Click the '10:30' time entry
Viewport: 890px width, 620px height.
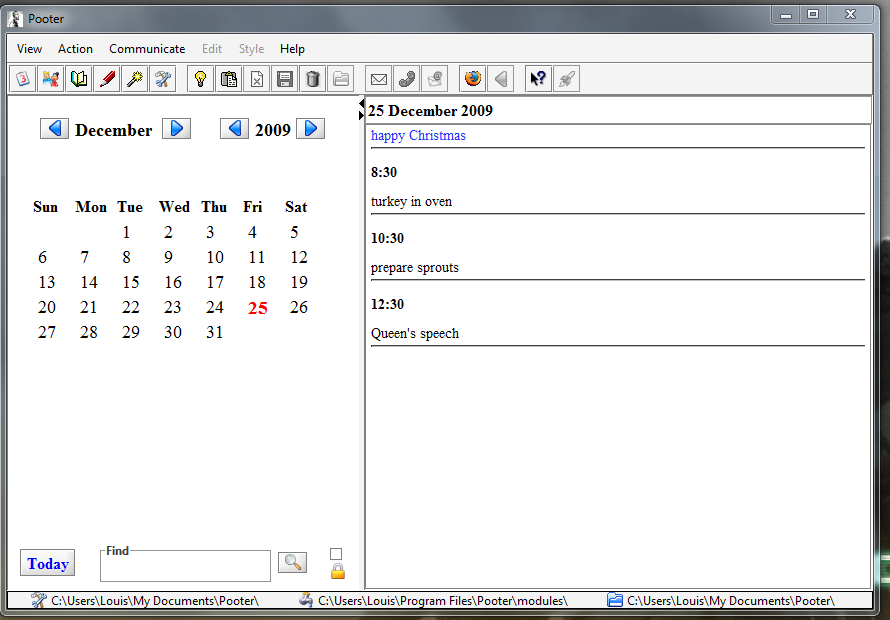(x=387, y=238)
